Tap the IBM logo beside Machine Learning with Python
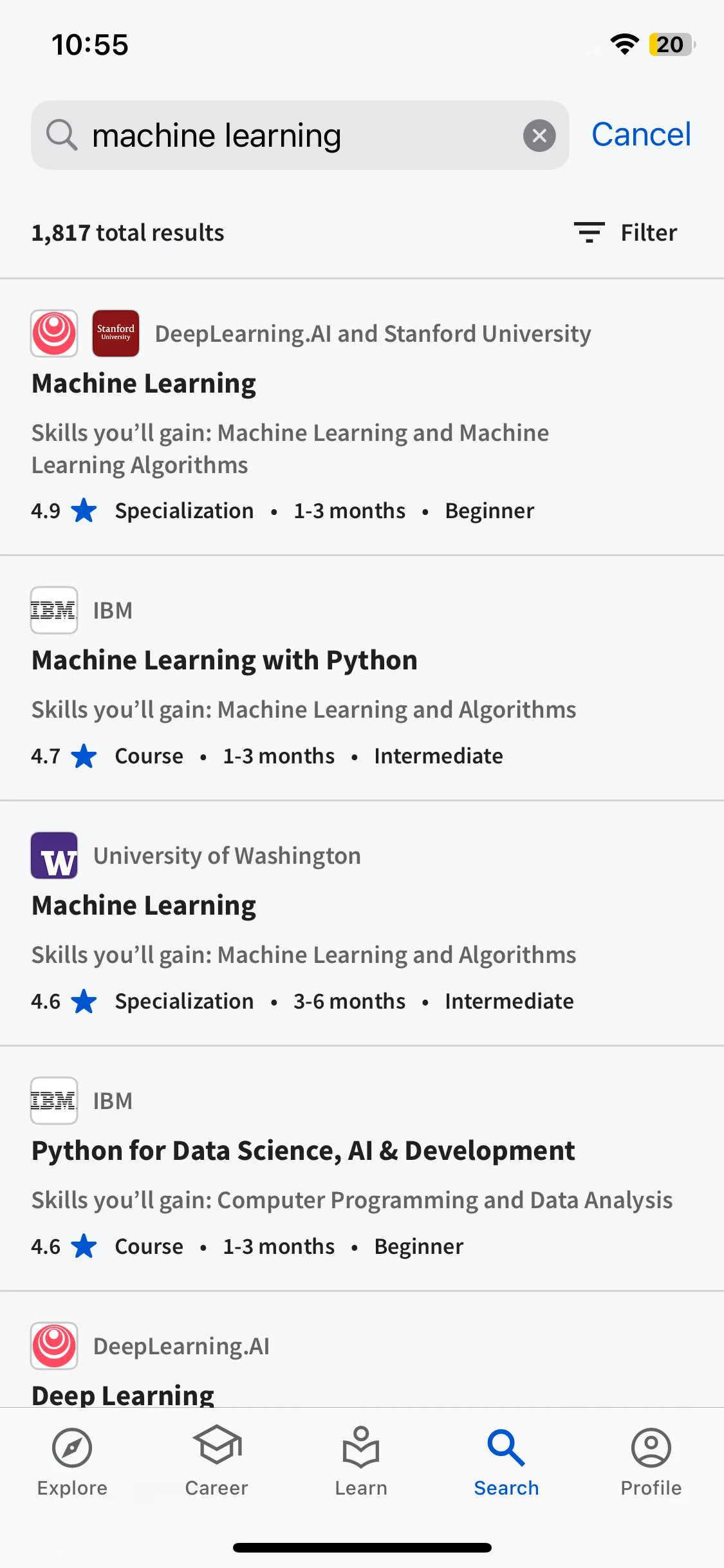Screen dimensions: 724x1568 click(54, 610)
